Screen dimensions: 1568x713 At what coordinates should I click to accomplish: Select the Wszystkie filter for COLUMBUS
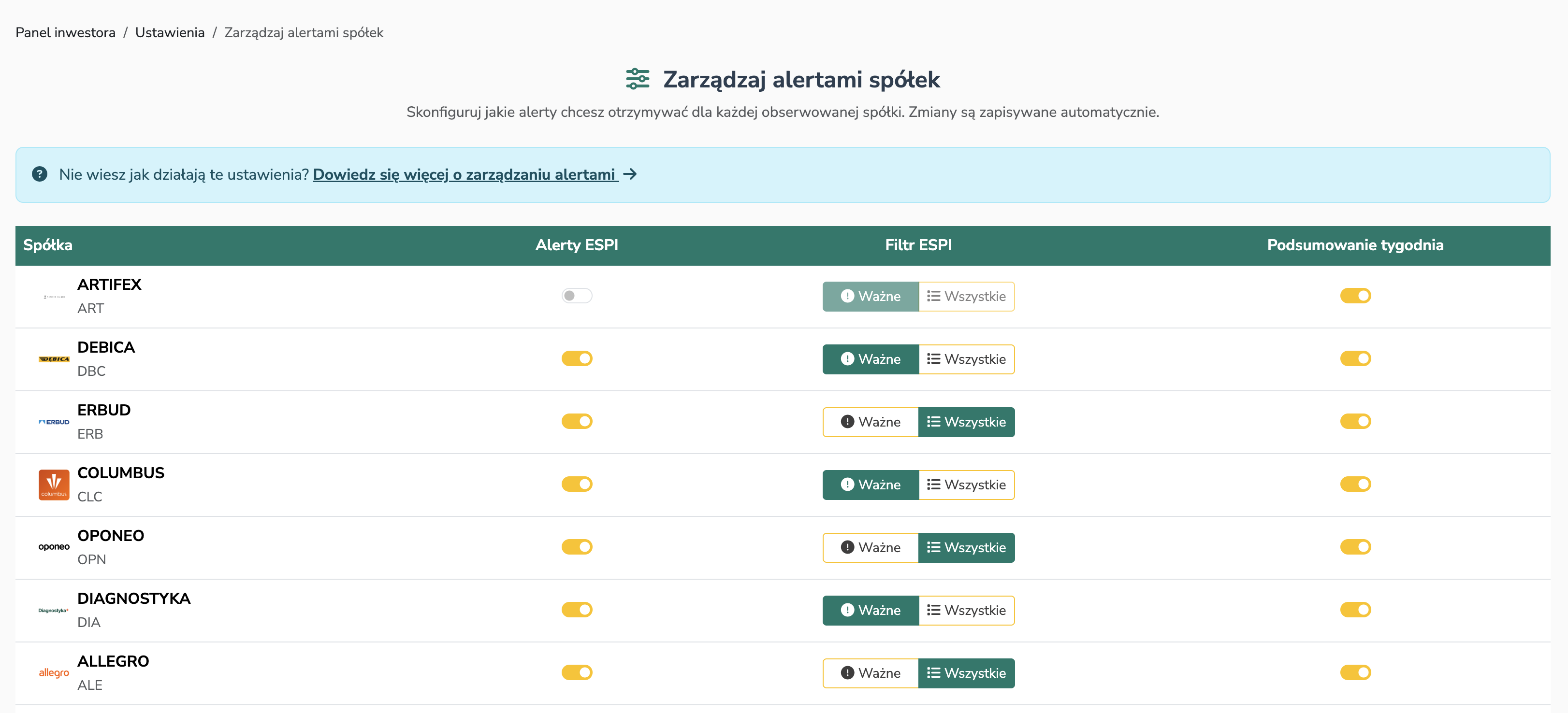(967, 484)
